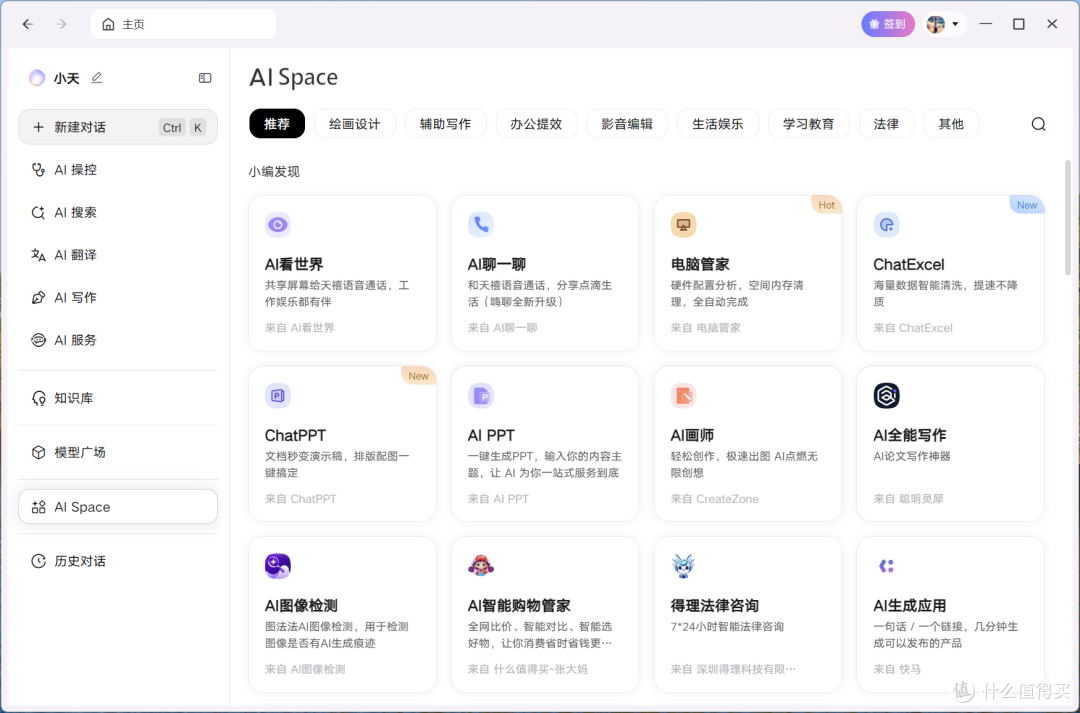
Task: Edit the assistant name 小天 pencil icon
Action: (x=96, y=78)
